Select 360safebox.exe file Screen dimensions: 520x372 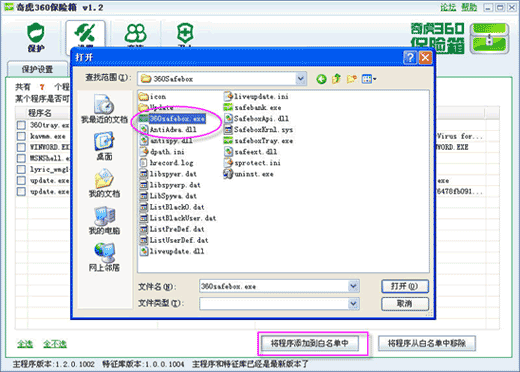click(172, 119)
